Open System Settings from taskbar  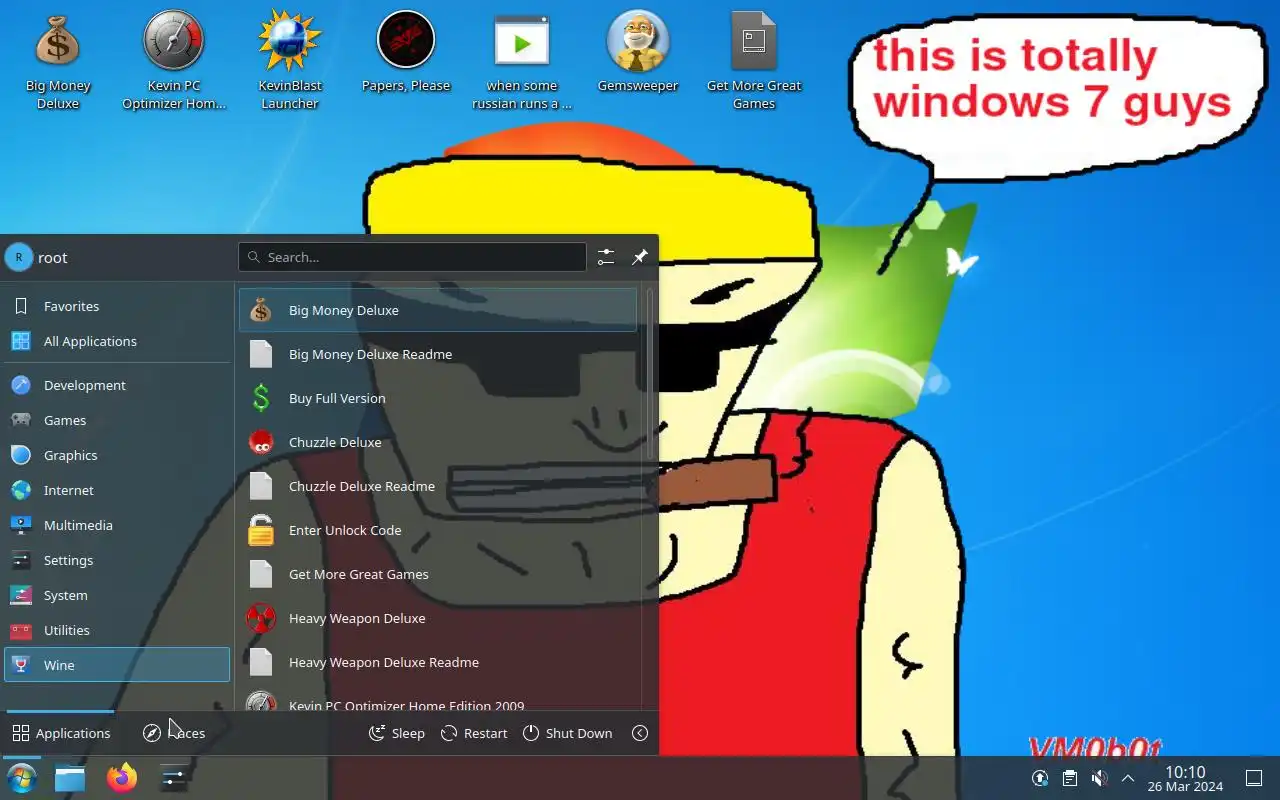[x=173, y=778]
